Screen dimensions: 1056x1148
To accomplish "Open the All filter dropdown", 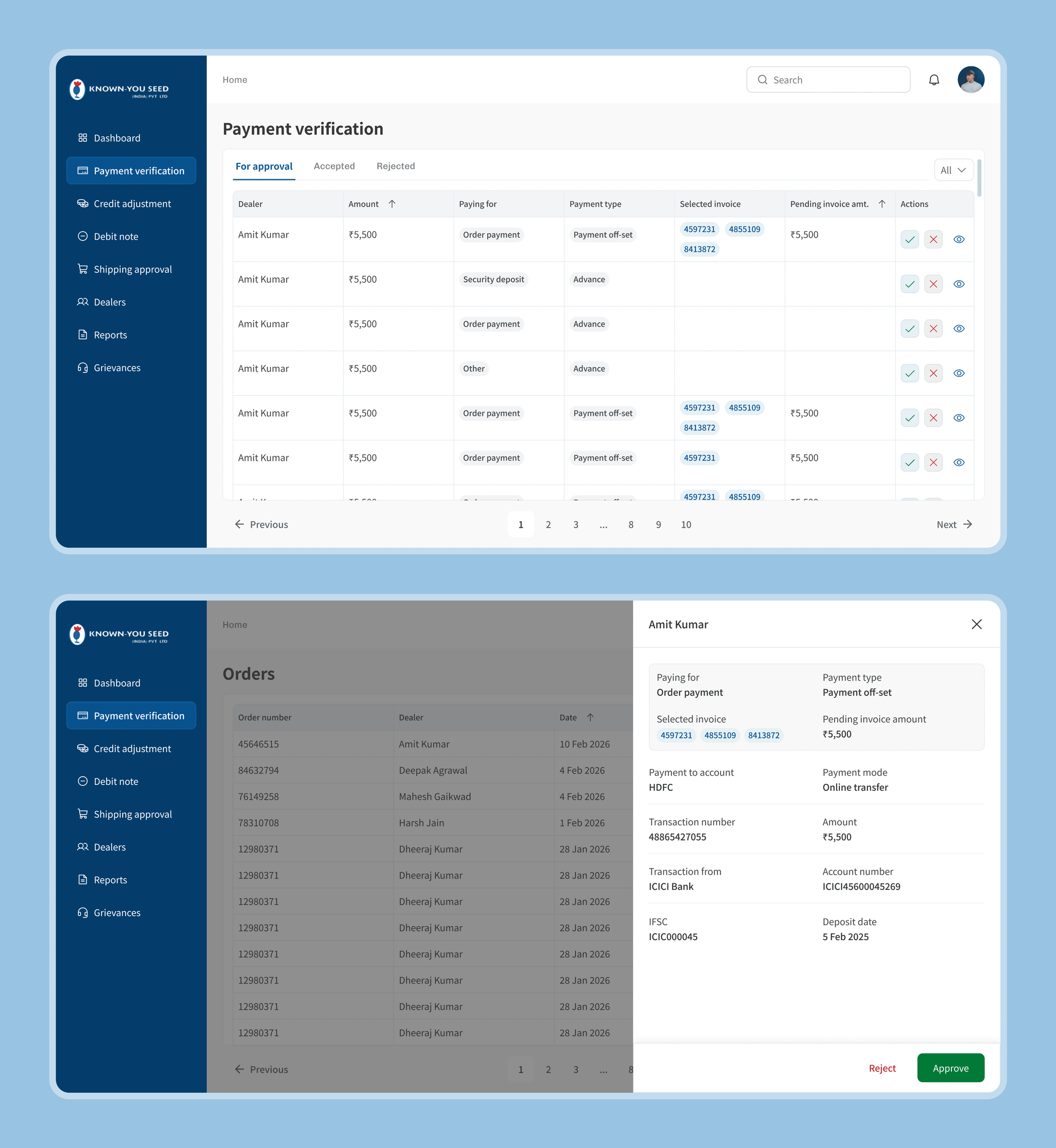I will (953, 171).
